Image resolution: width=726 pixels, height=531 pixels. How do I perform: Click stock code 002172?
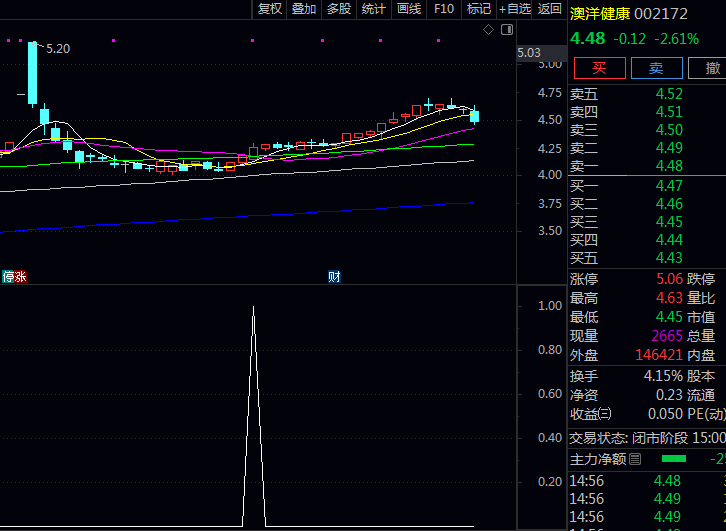point(661,14)
